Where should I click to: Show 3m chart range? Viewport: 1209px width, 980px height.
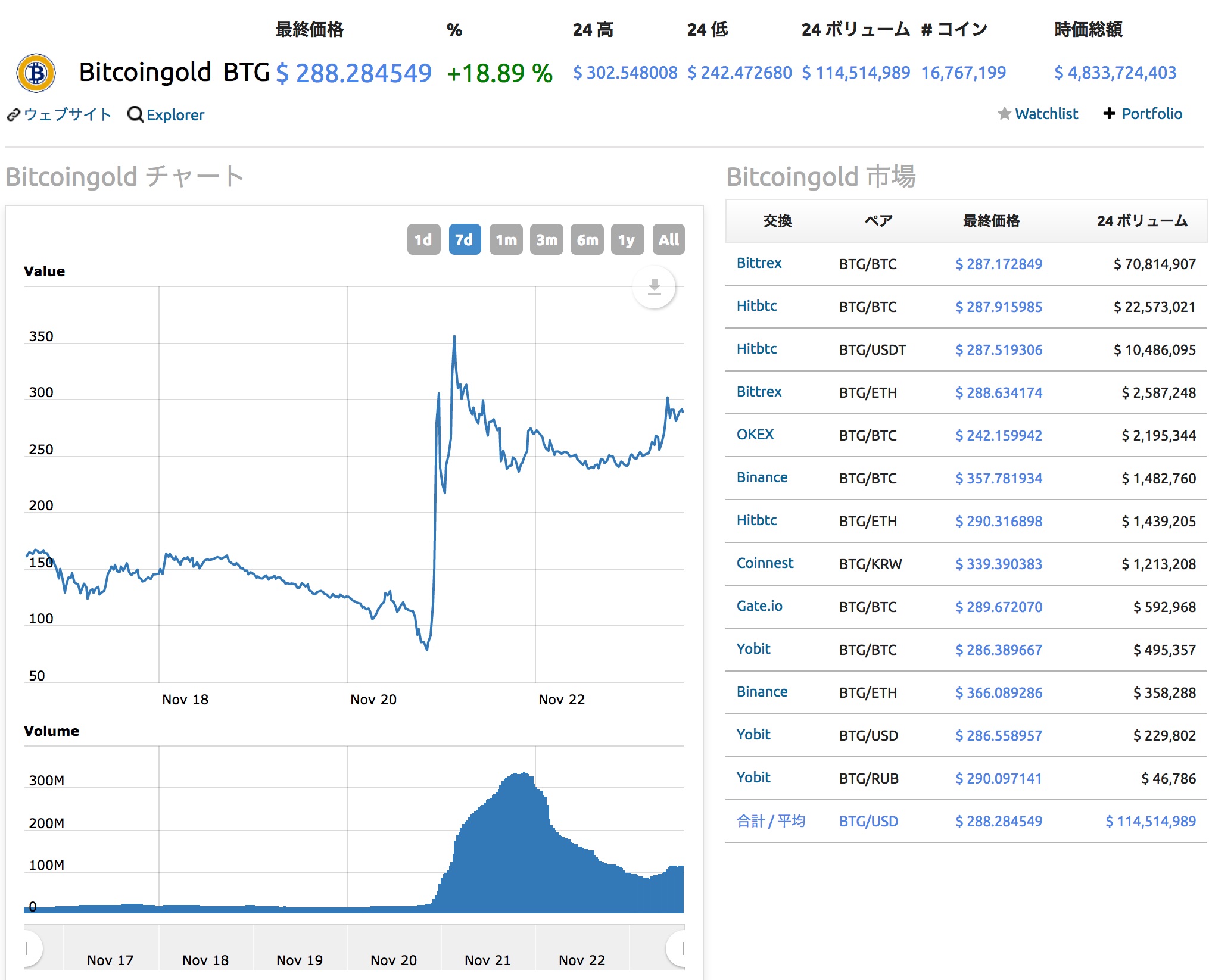click(x=546, y=240)
